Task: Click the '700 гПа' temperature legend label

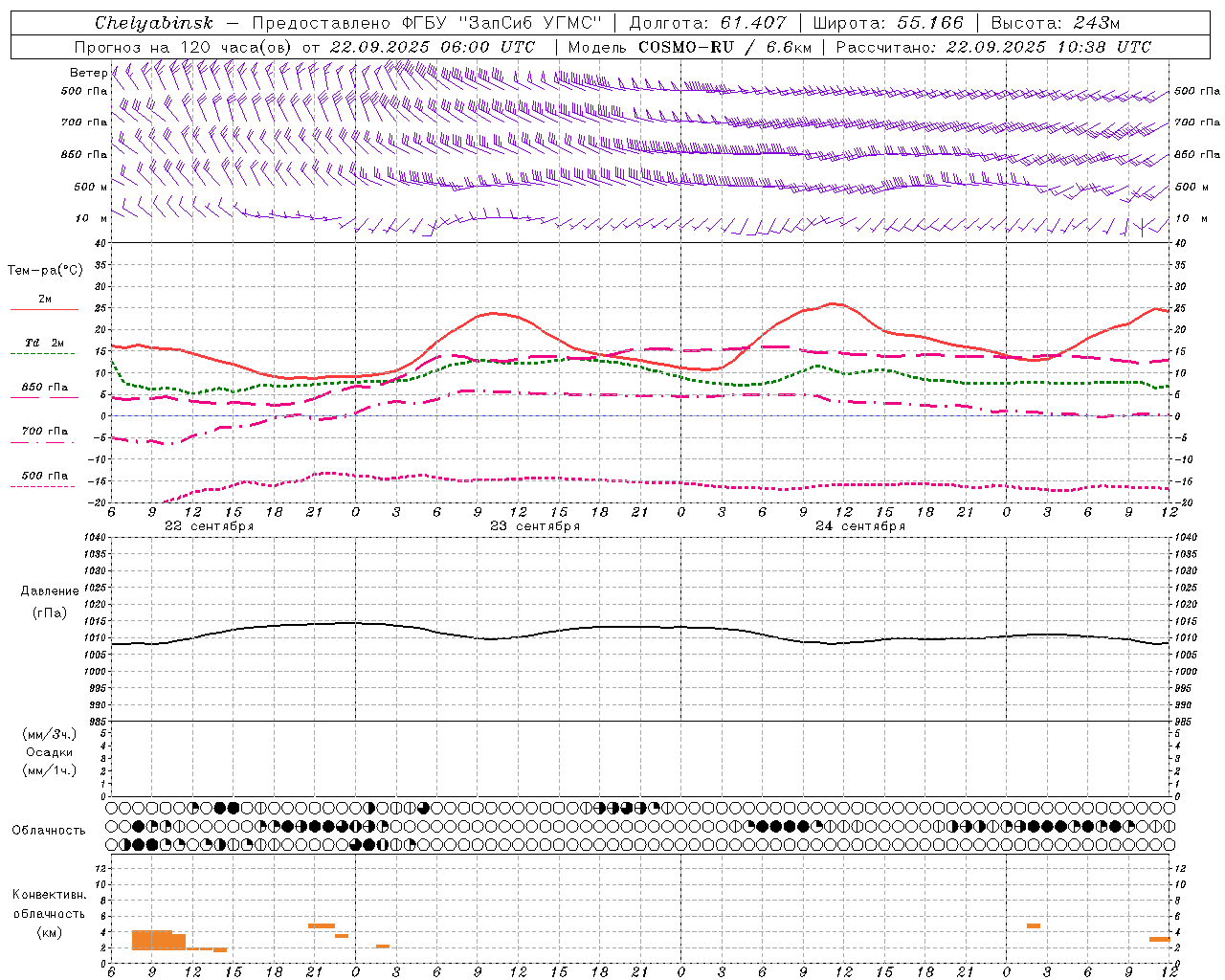Action: 45,431
